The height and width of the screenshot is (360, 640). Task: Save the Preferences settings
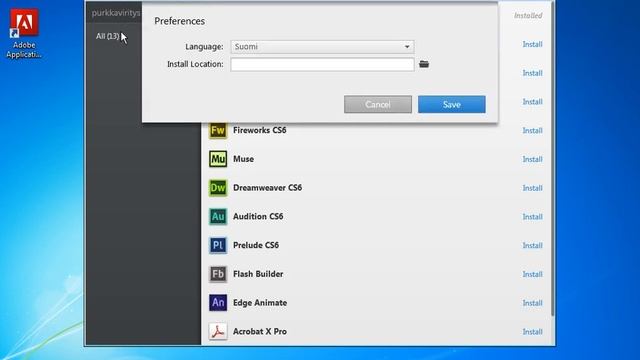click(x=452, y=104)
